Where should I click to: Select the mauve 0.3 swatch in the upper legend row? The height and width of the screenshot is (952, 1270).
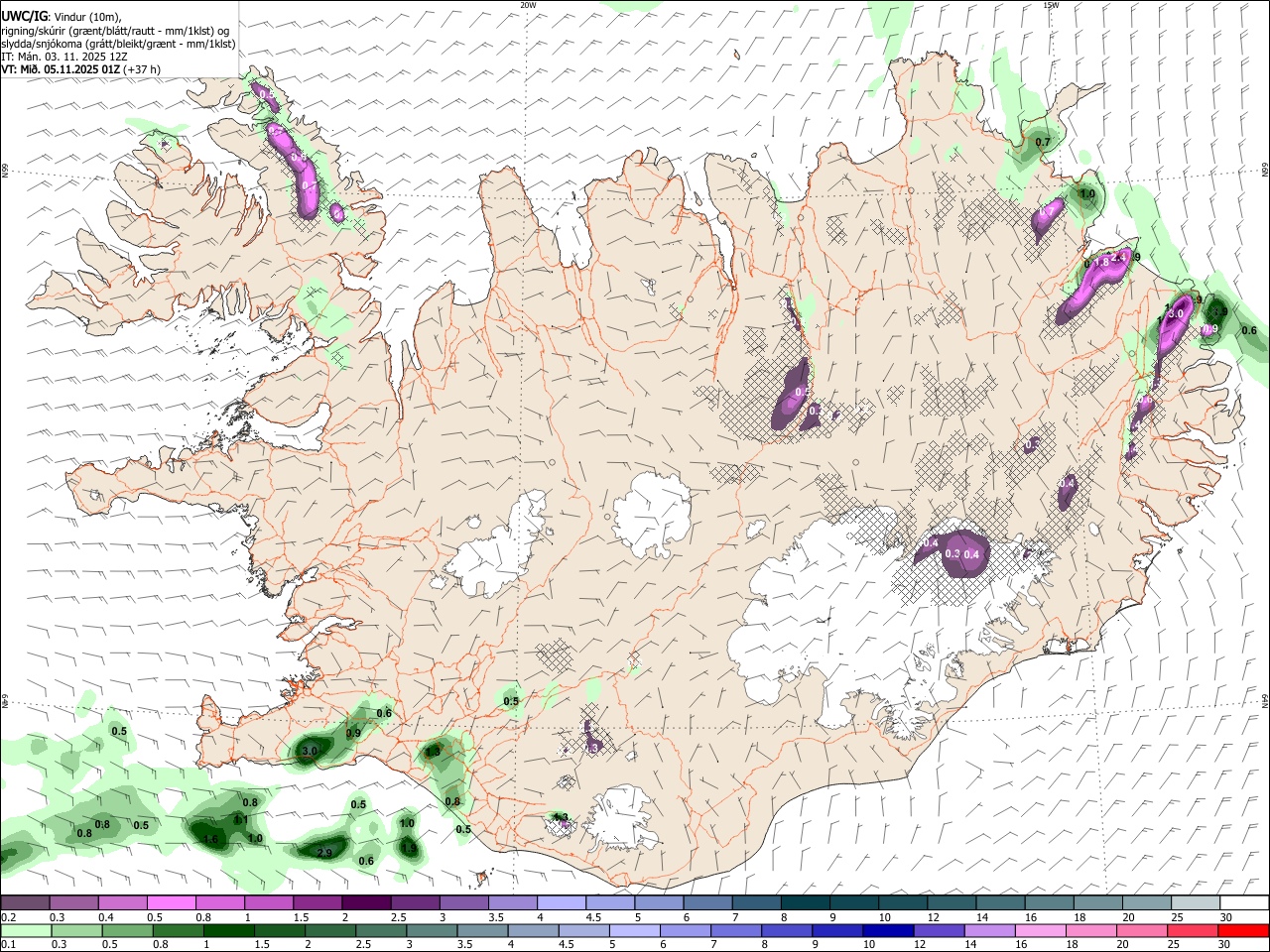pos(73,902)
